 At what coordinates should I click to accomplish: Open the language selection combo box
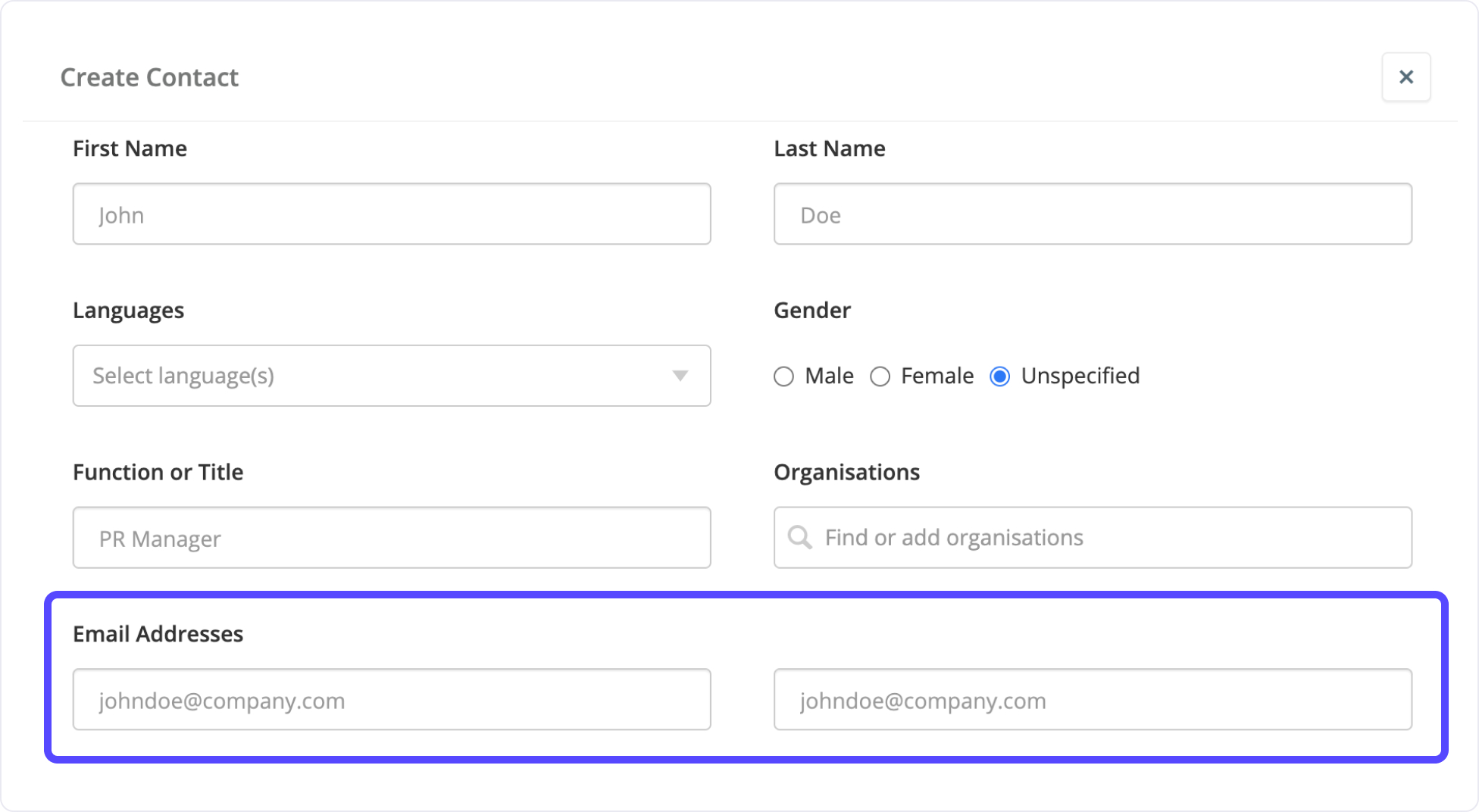(392, 376)
